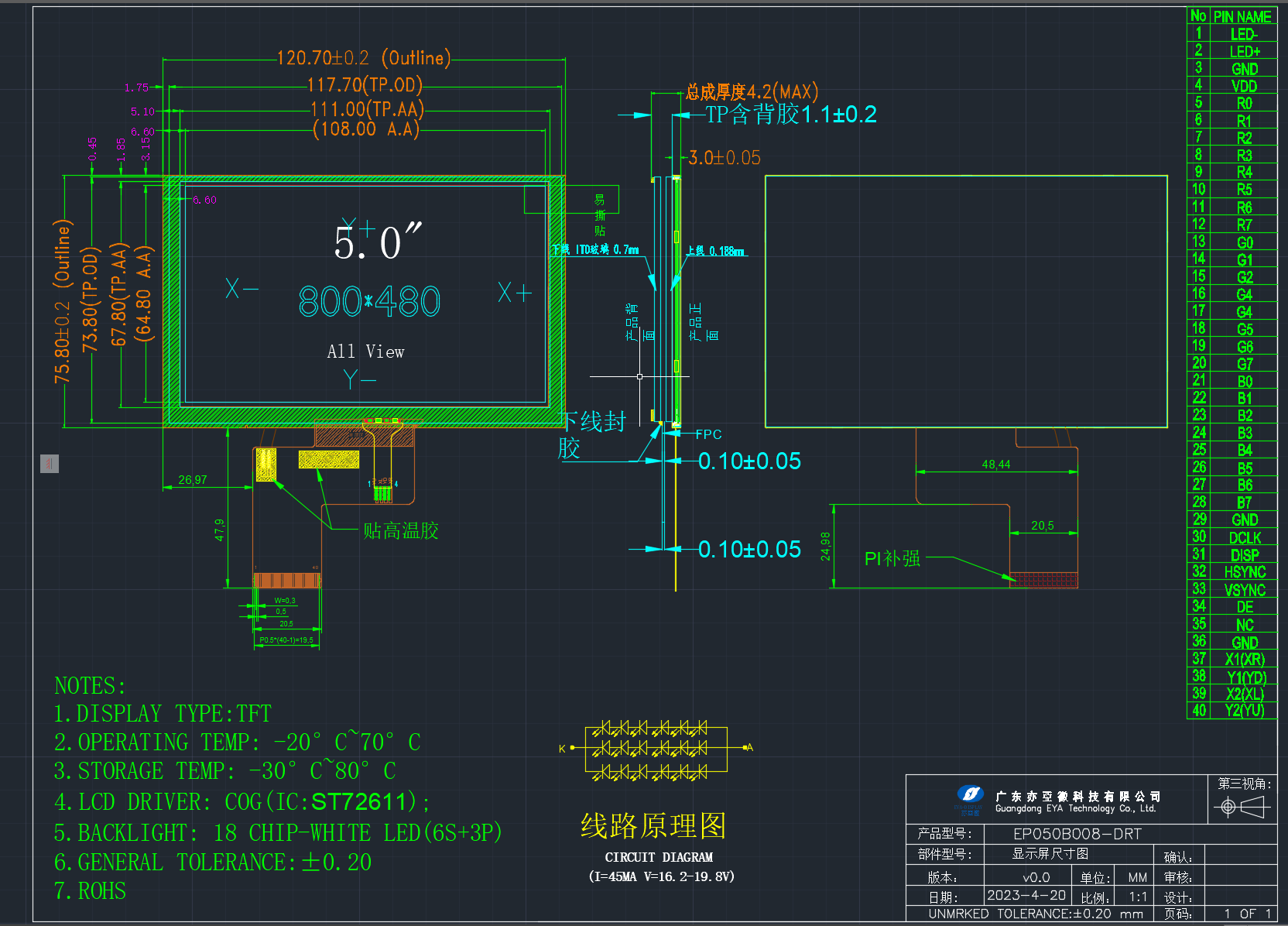Click the 7.ROHS note
Viewport: 1288px width, 926px height.
(90, 891)
